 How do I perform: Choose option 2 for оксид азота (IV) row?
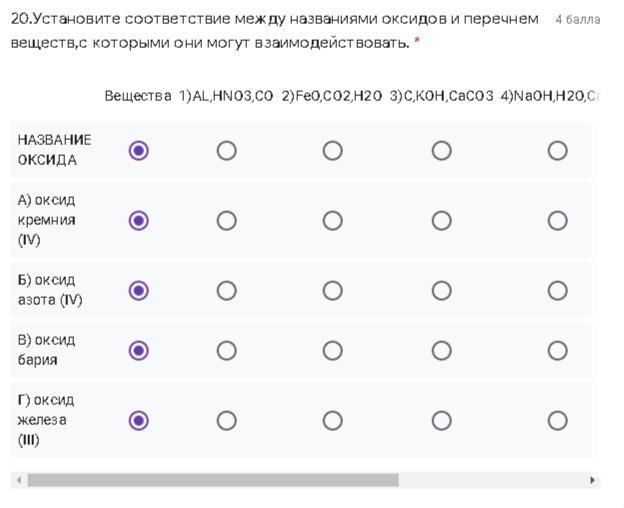click(x=333, y=290)
